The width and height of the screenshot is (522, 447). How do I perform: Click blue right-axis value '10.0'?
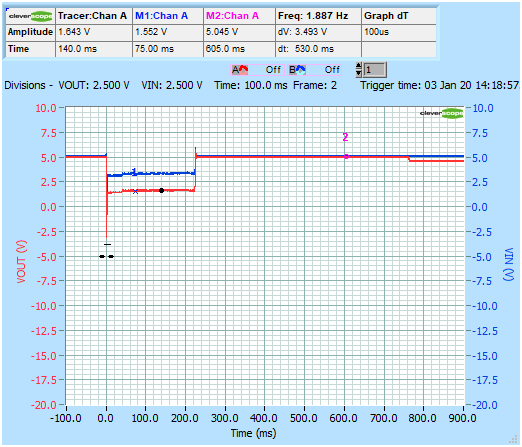click(x=483, y=108)
